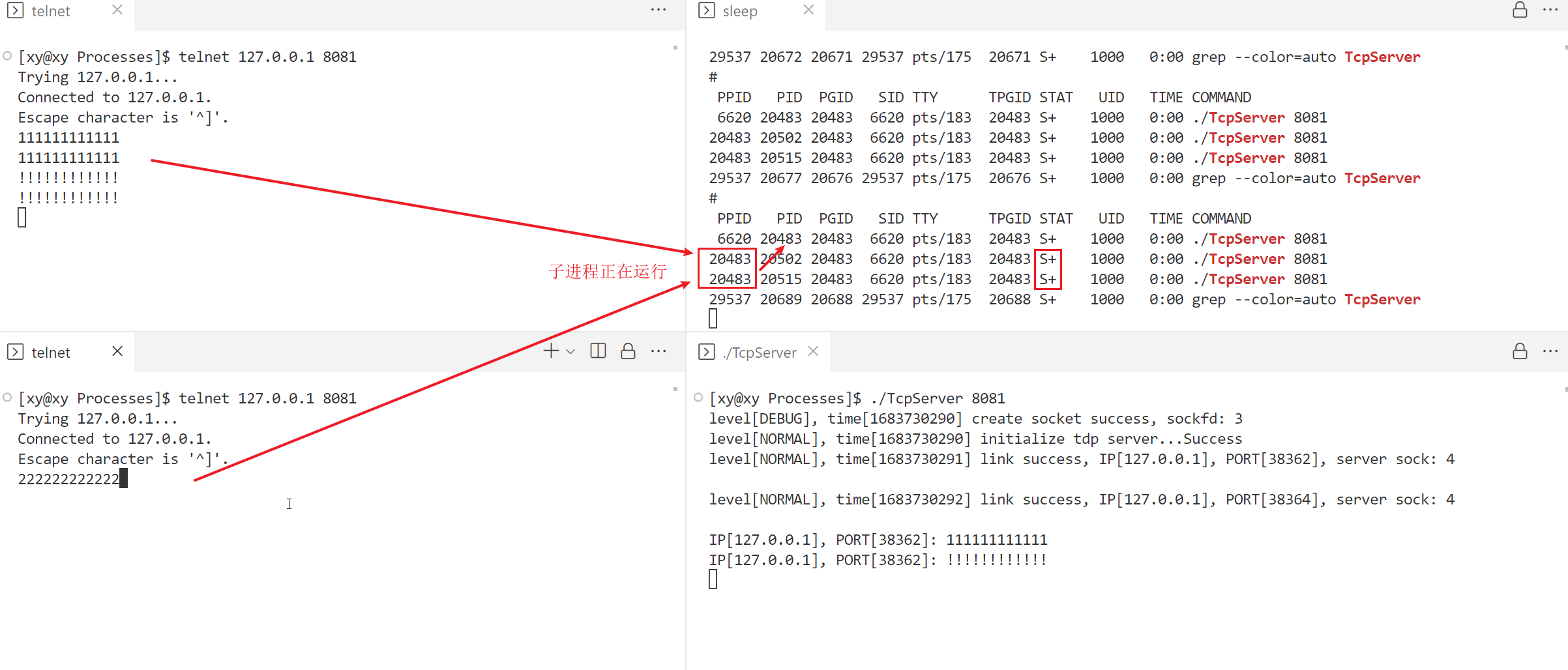Toggle the lock on the ./TcpServer terminal group

click(1520, 352)
